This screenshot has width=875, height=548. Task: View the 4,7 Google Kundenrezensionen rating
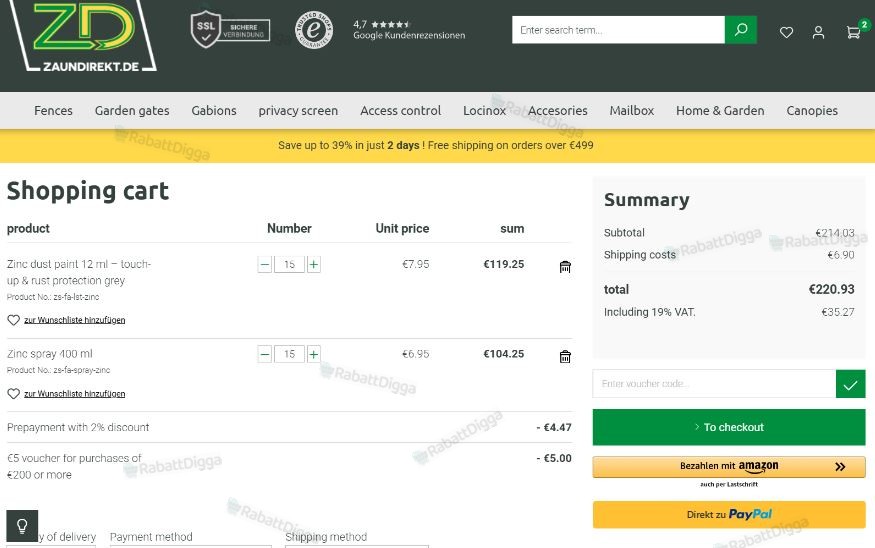408,30
